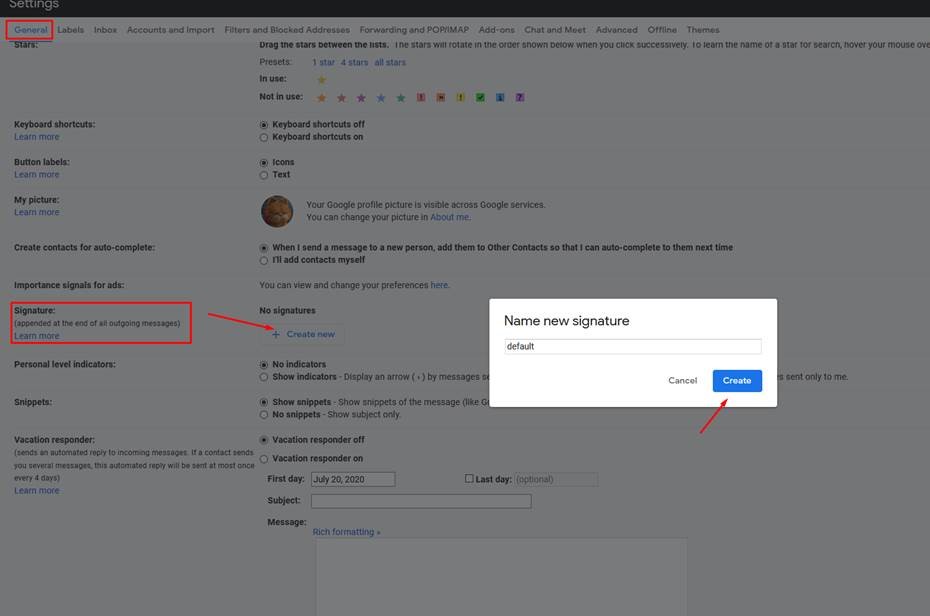Click the 4 stars preset link

click(x=354, y=62)
